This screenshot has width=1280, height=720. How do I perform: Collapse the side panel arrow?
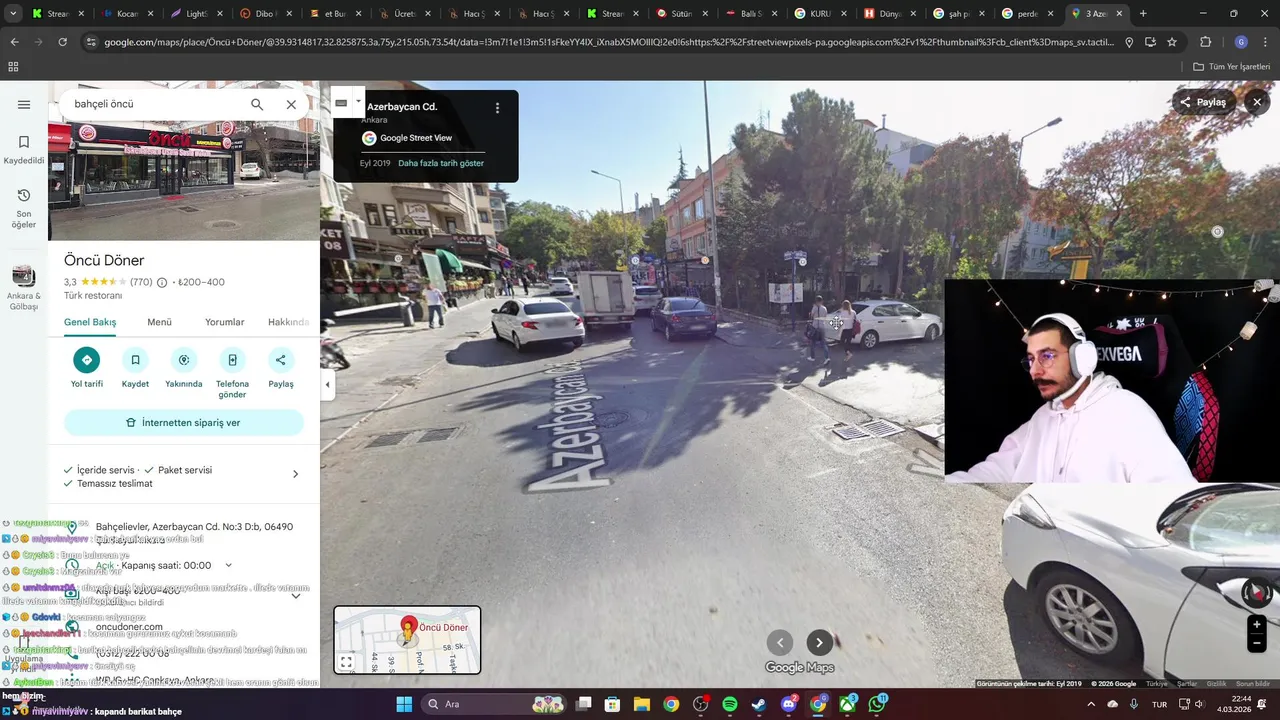(327, 384)
